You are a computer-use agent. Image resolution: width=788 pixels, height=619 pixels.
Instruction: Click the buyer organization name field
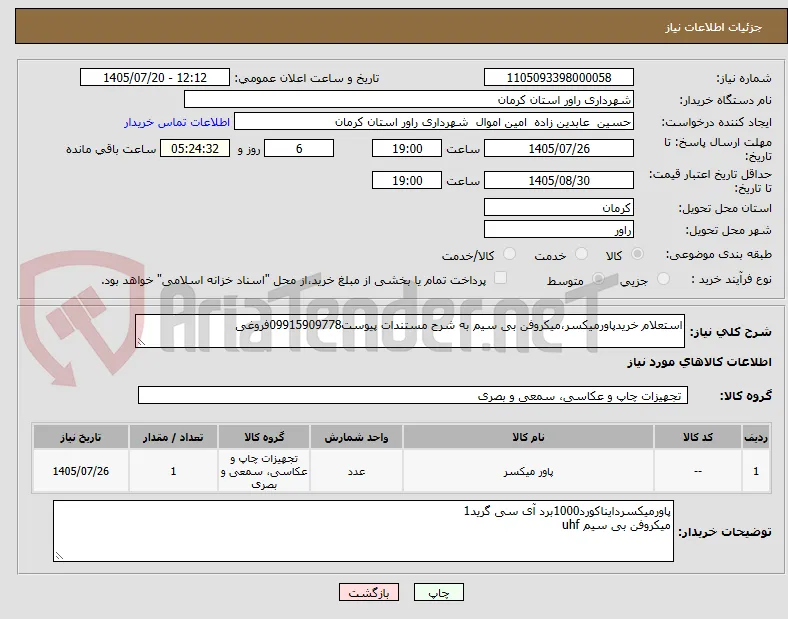coord(409,99)
